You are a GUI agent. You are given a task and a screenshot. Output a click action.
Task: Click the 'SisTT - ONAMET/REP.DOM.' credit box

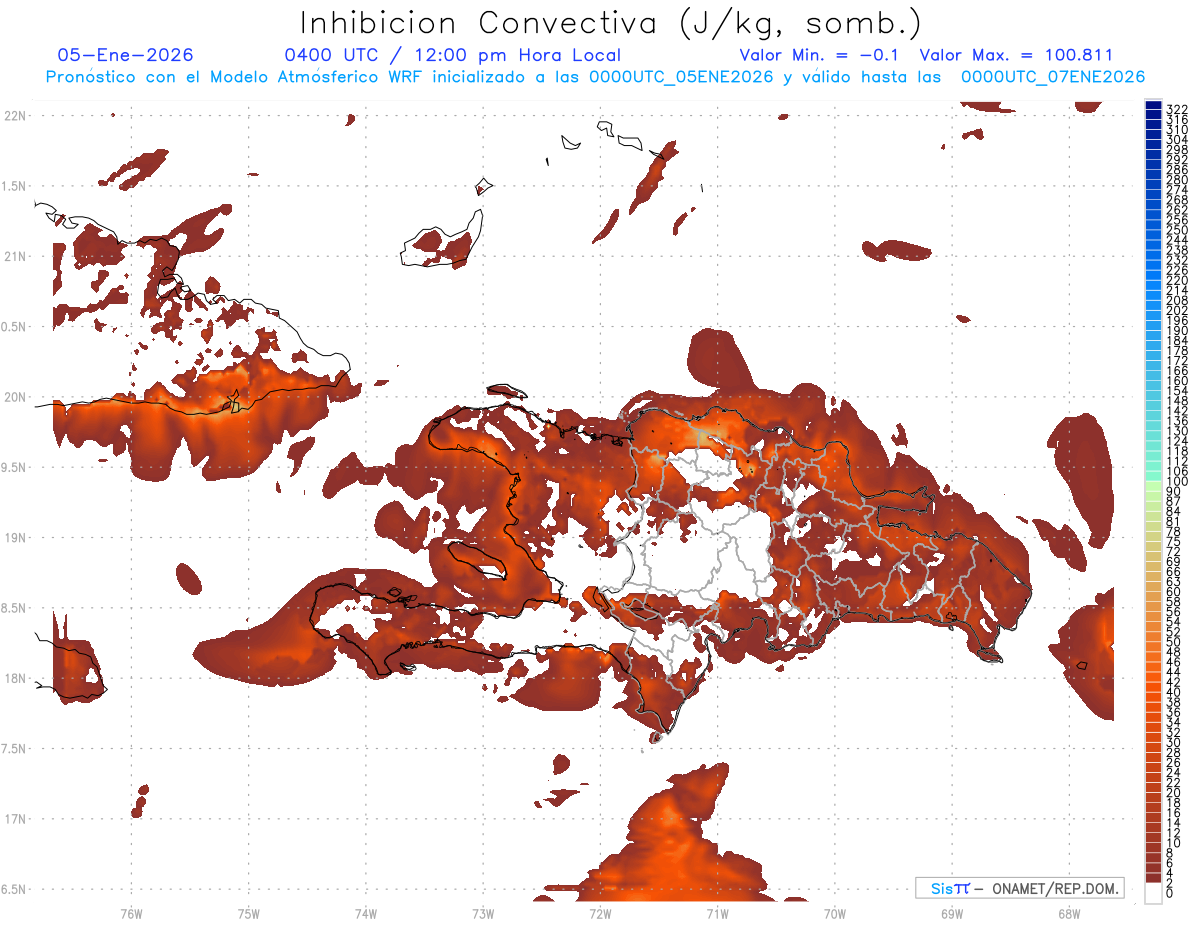point(1020,888)
